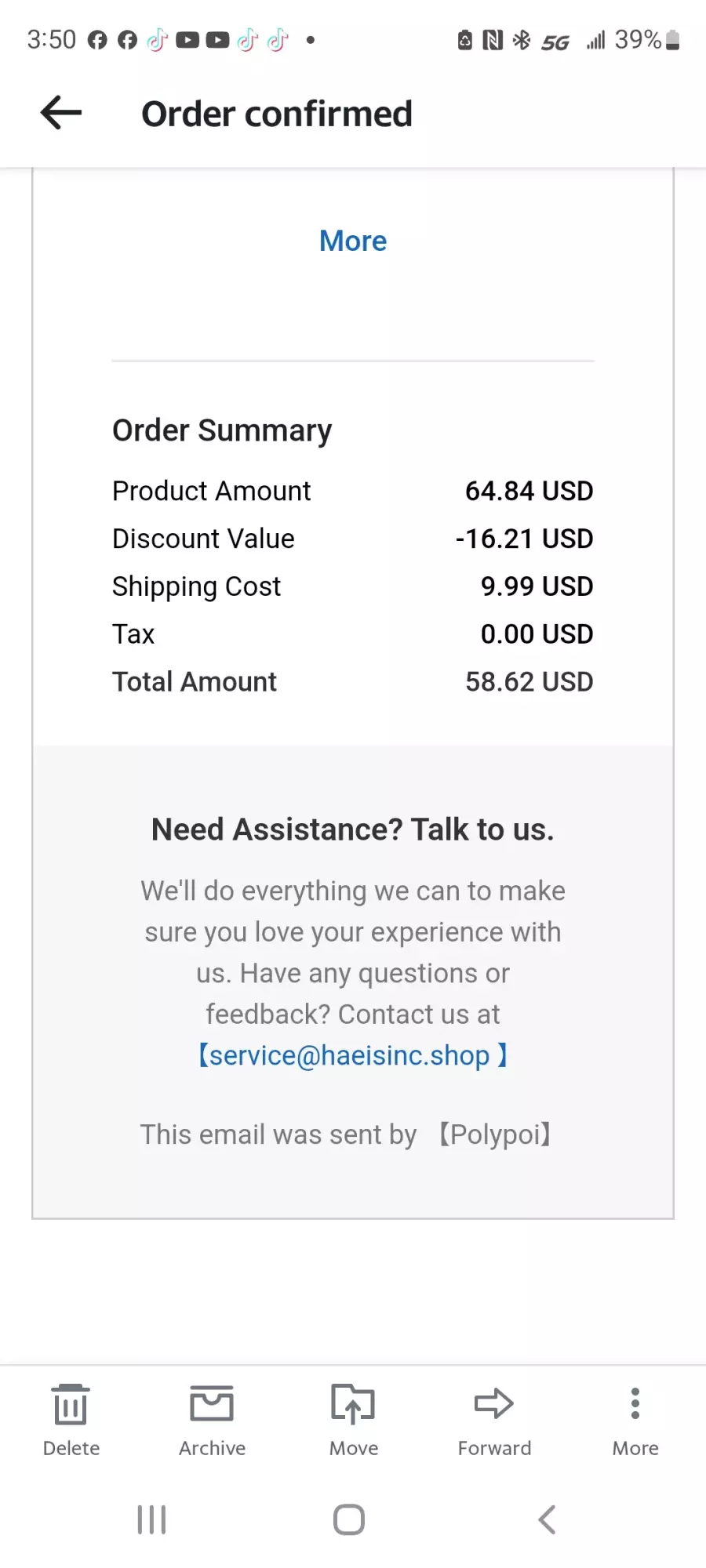Tap the Android back chevron
Image resolution: width=706 pixels, height=1568 pixels.
click(547, 1519)
